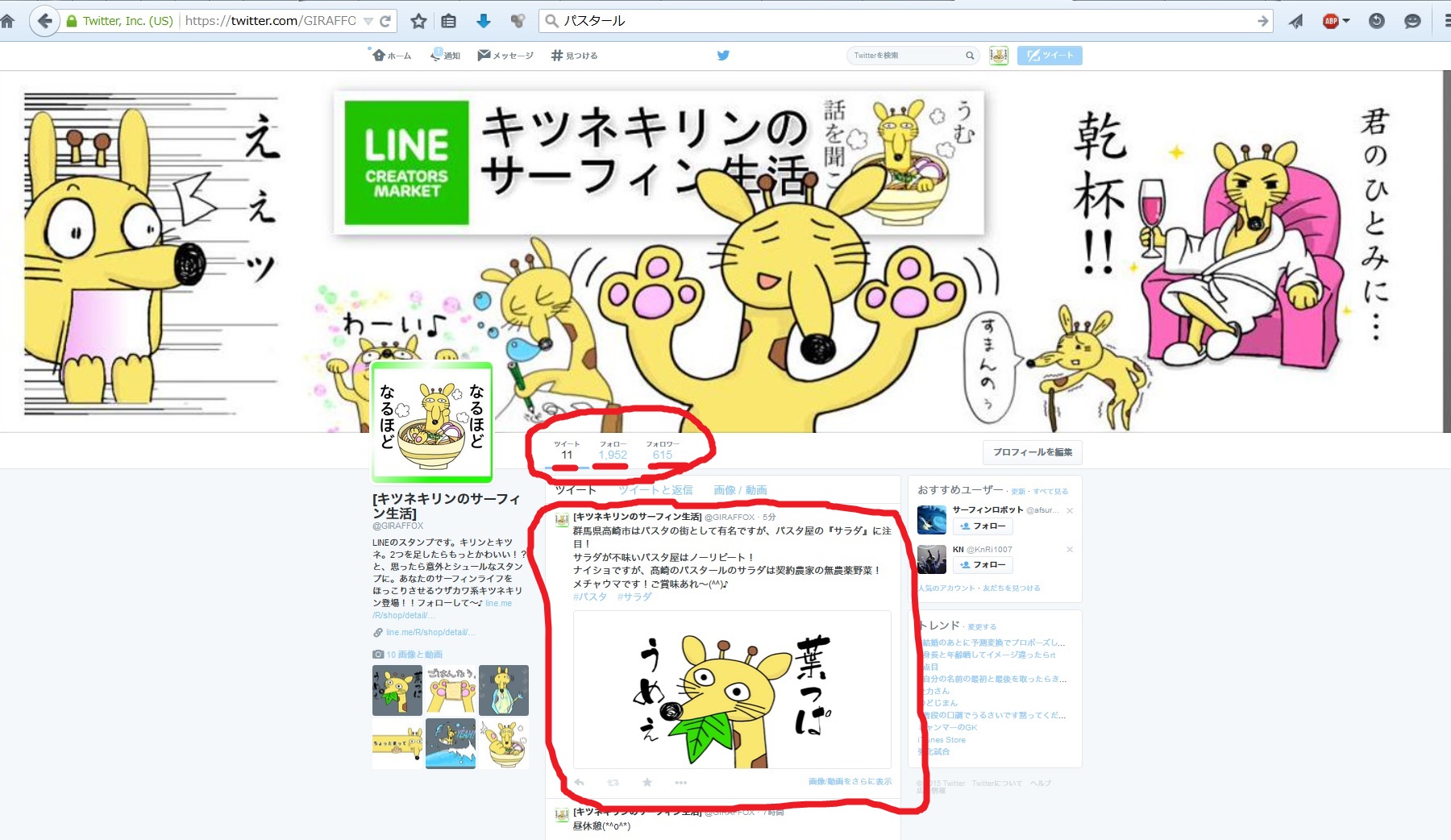Open the browser hamburger menu

point(1446,22)
